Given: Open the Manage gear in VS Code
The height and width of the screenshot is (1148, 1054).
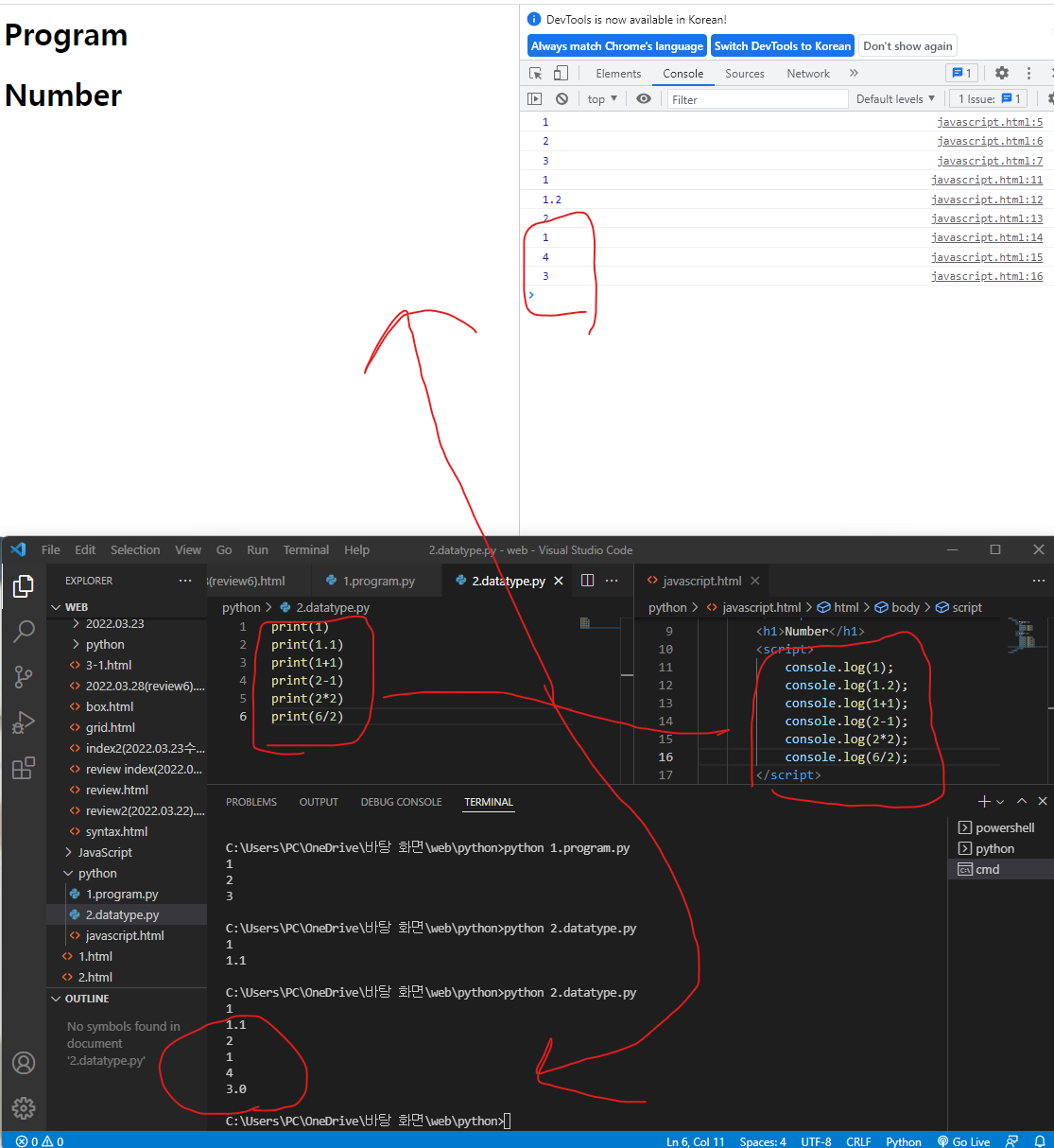Looking at the screenshot, I should (x=24, y=1107).
